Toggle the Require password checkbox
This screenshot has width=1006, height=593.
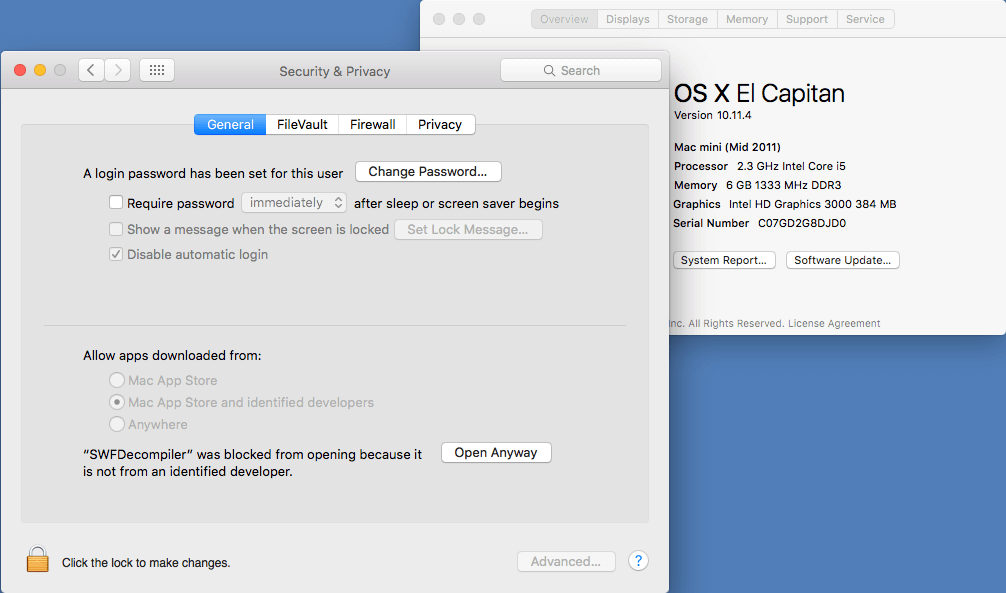pos(116,203)
